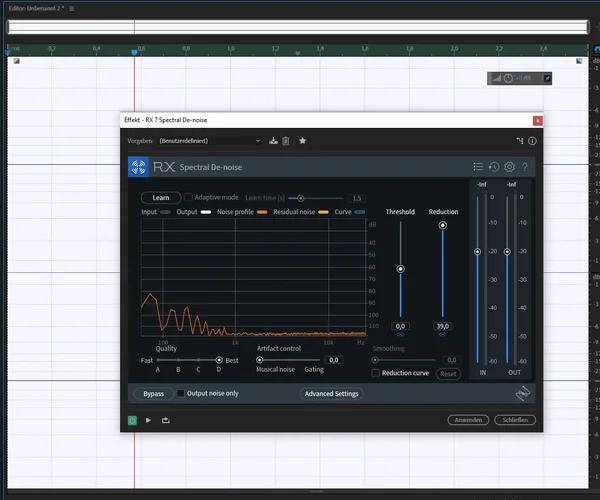Click the Bypass button
The image size is (600, 500).
[x=153, y=394]
